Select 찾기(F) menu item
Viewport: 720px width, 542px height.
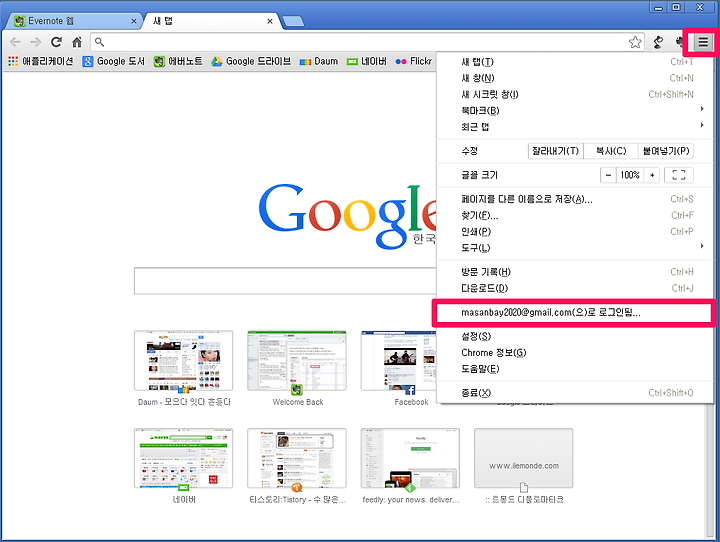tap(575, 215)
